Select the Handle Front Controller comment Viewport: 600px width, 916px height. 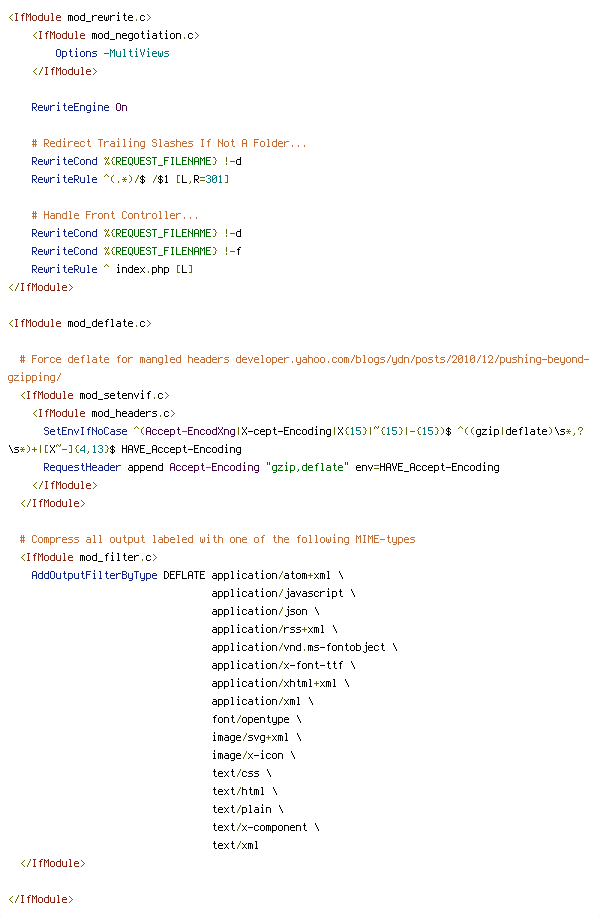[x=115, y=216]
